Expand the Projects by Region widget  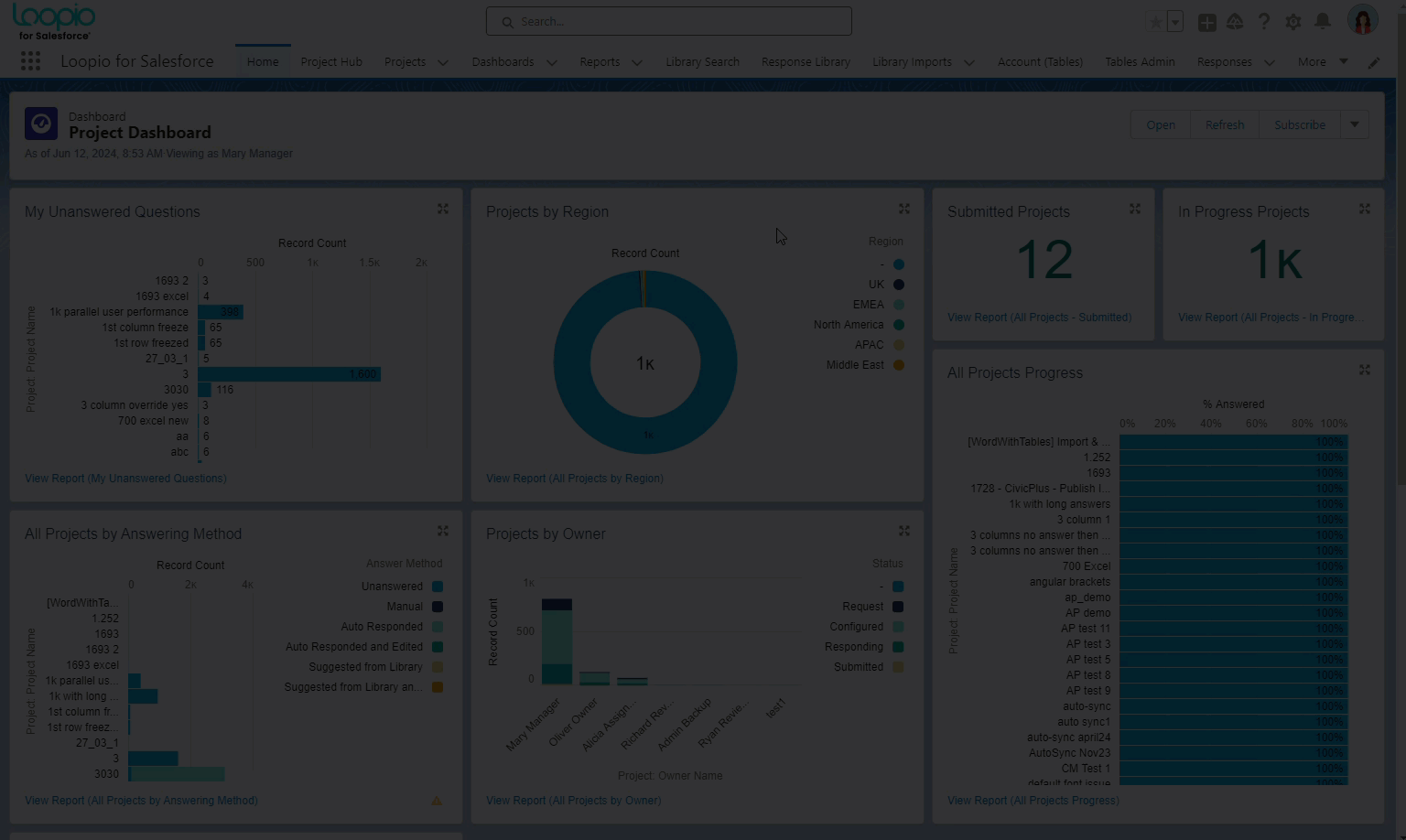[904, 210]
